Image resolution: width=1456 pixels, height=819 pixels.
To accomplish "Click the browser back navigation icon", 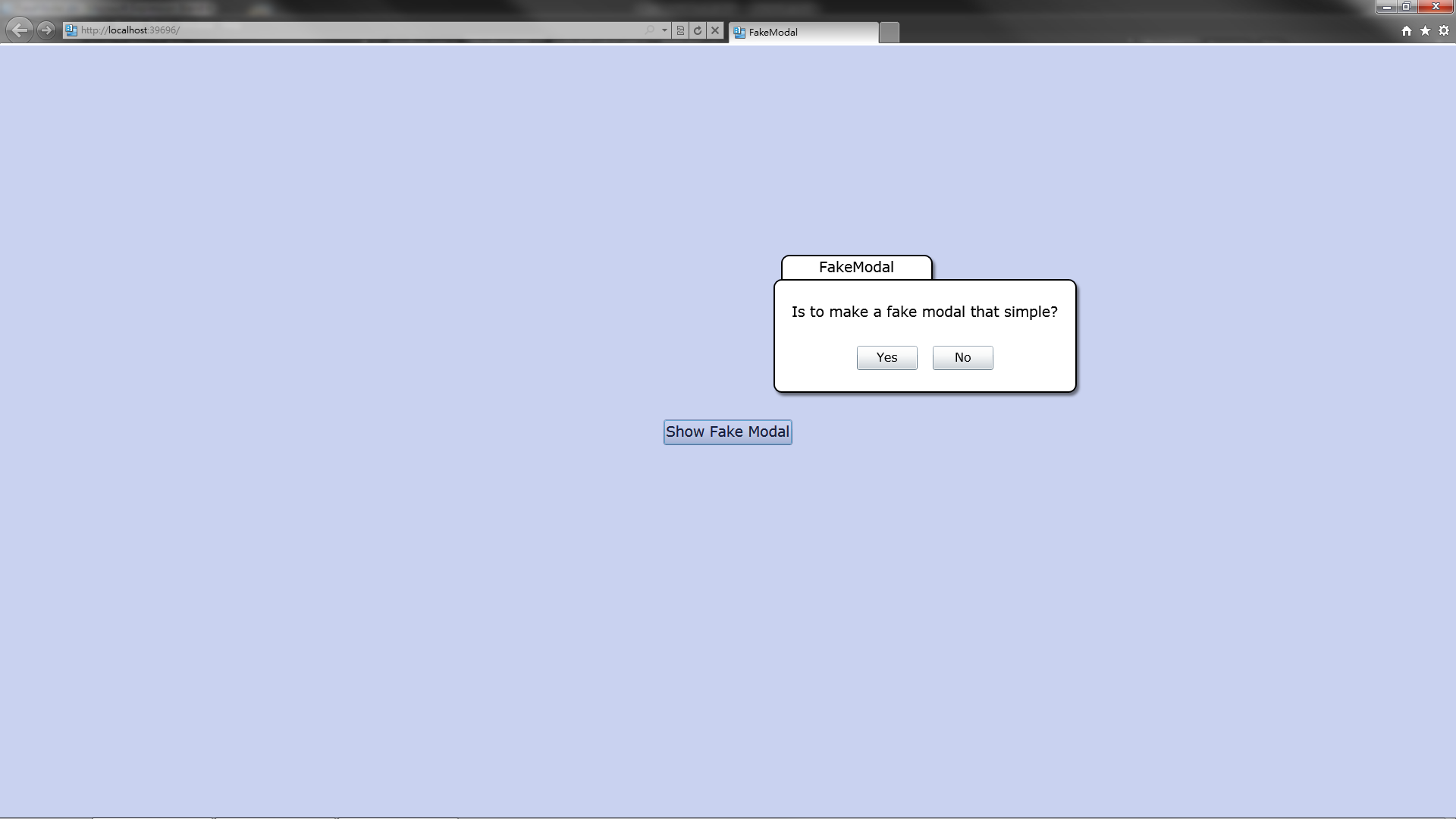I will [x=20, y=29].
